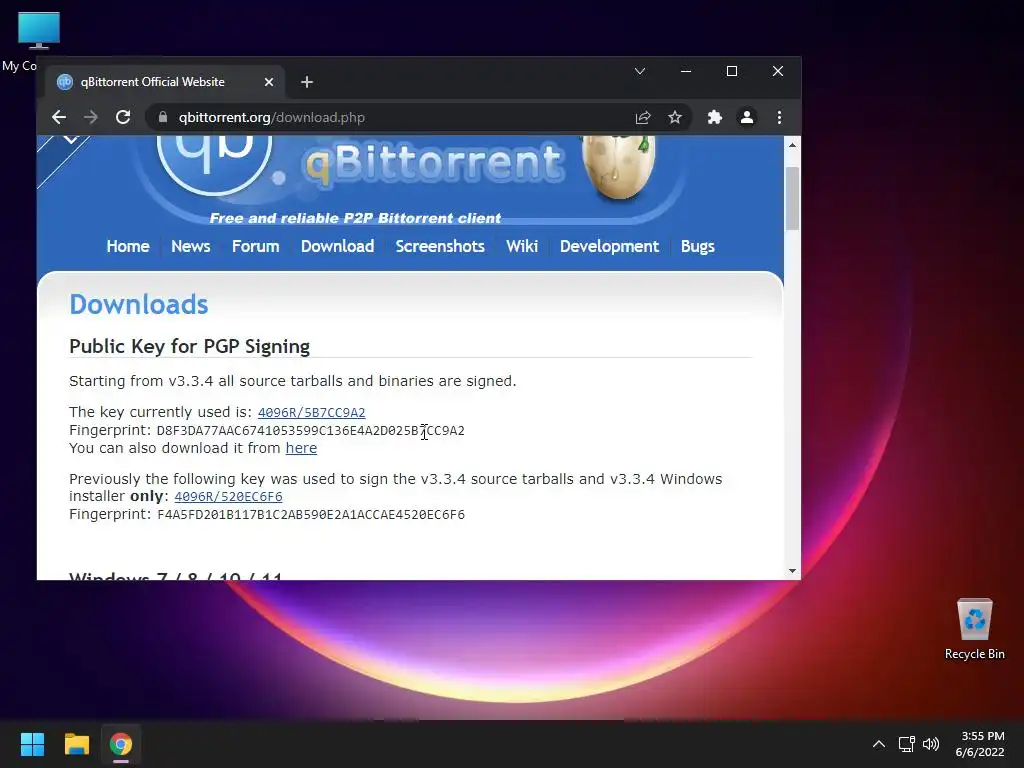1024x768 pixels.
Task: Follow the 4096R/520EC6F6 key link
Action: pos(229,497)
